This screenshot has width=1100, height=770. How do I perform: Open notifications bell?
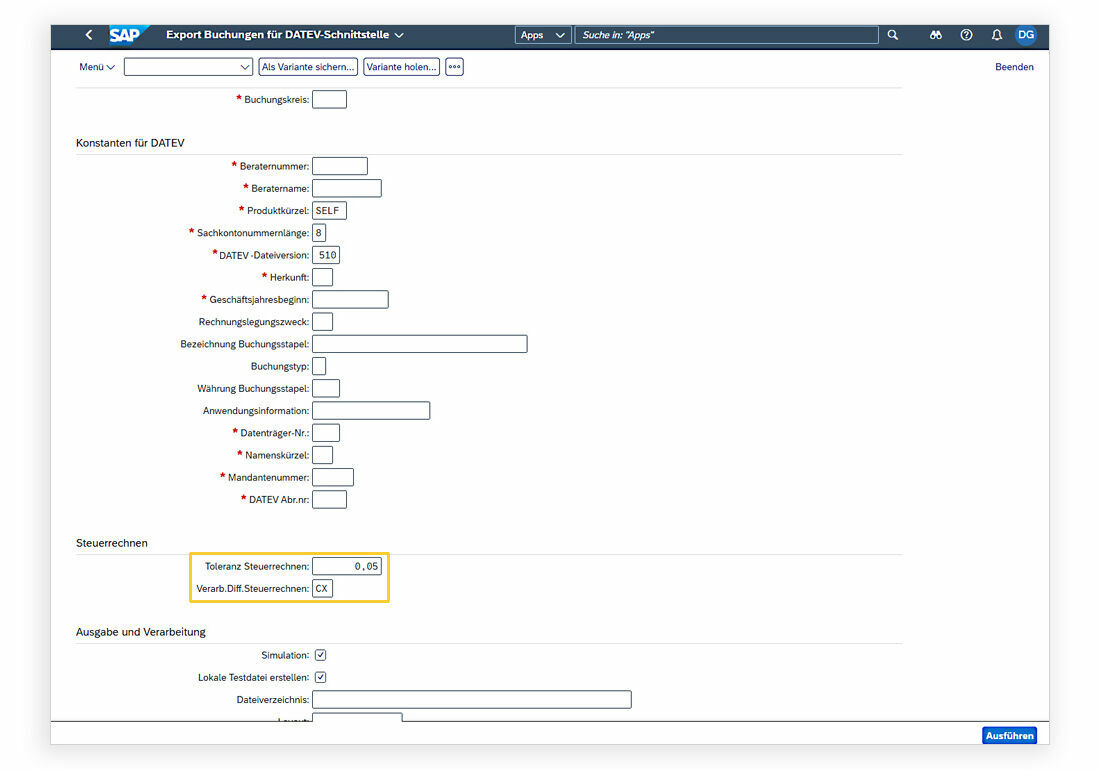point(996,35)
